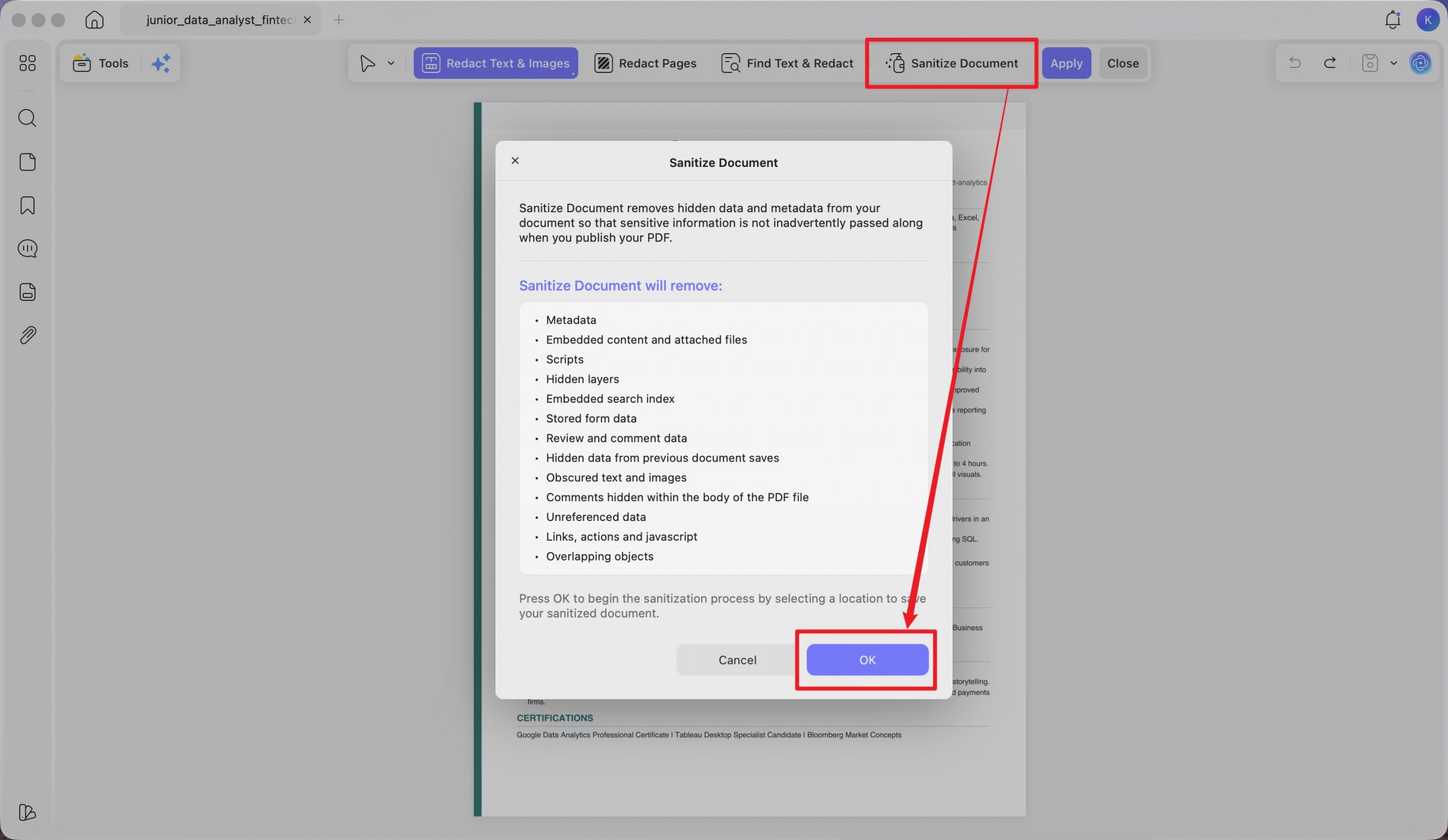
Task: Click 'Obscured text and images' item
Action: 616,477
